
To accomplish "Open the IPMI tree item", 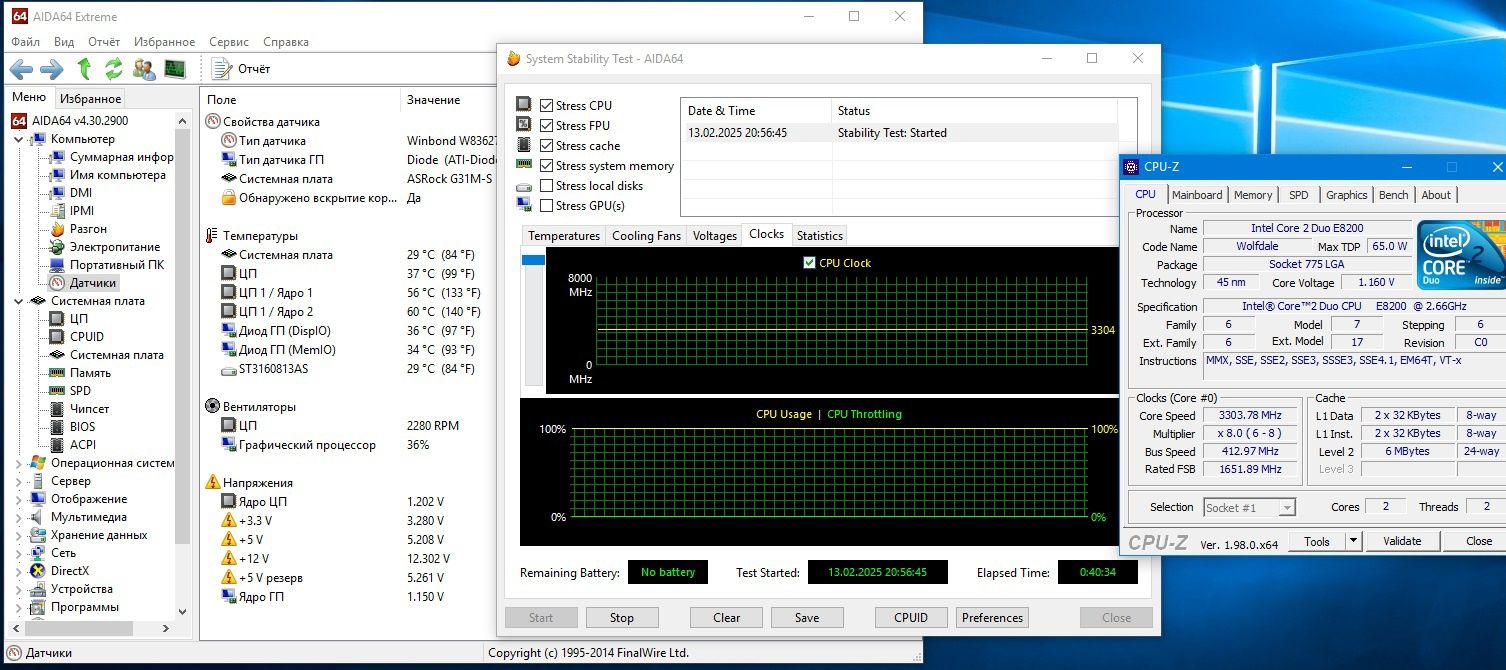I will [x=73, y=211].
